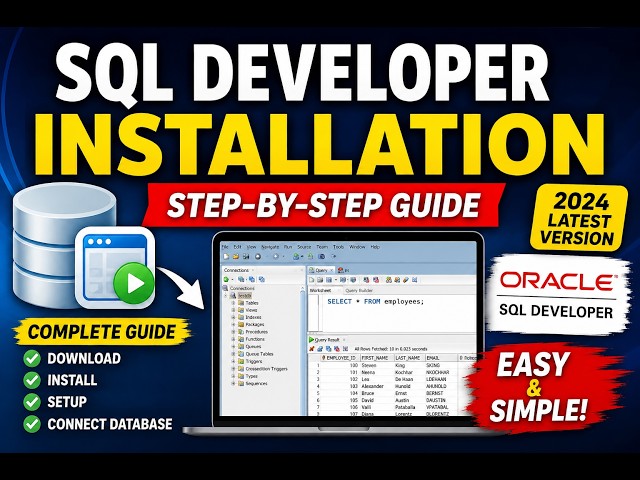Expand the Indexes node
Viewport: 640px width, 480px height.
coord(233,317)
